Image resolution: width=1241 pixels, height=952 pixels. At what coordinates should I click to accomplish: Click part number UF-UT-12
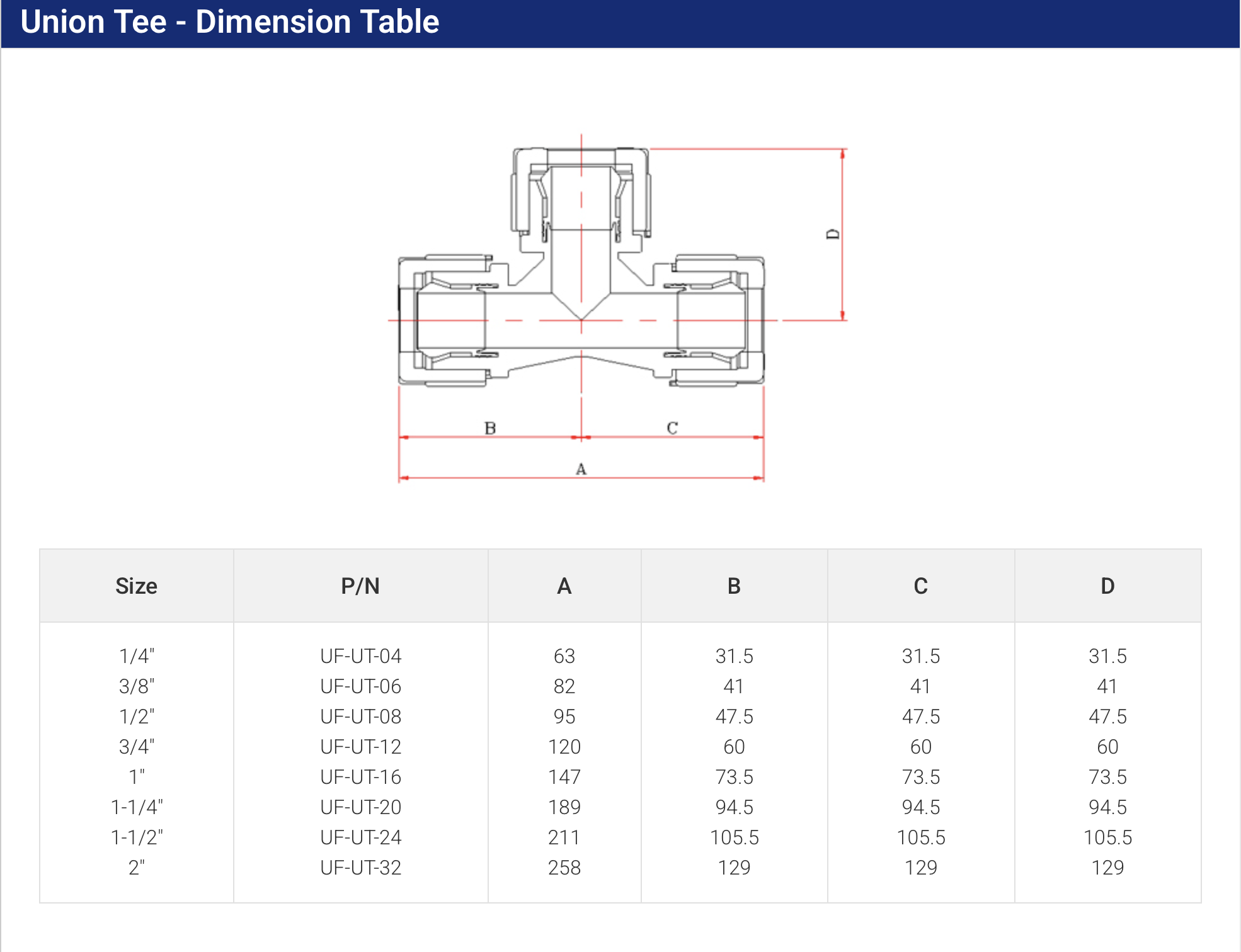[361, 747]
